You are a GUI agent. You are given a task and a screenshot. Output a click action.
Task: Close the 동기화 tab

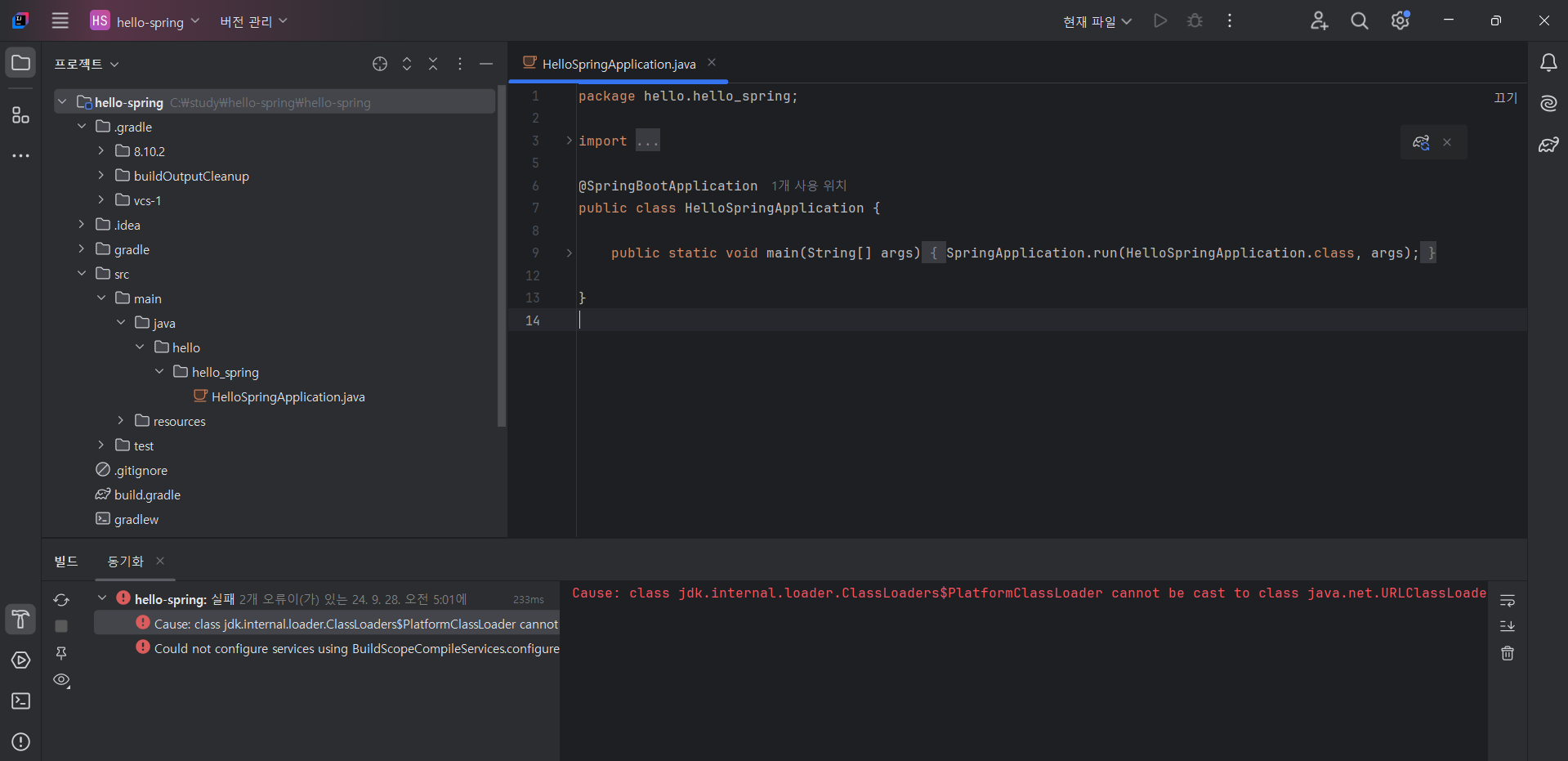160,561
